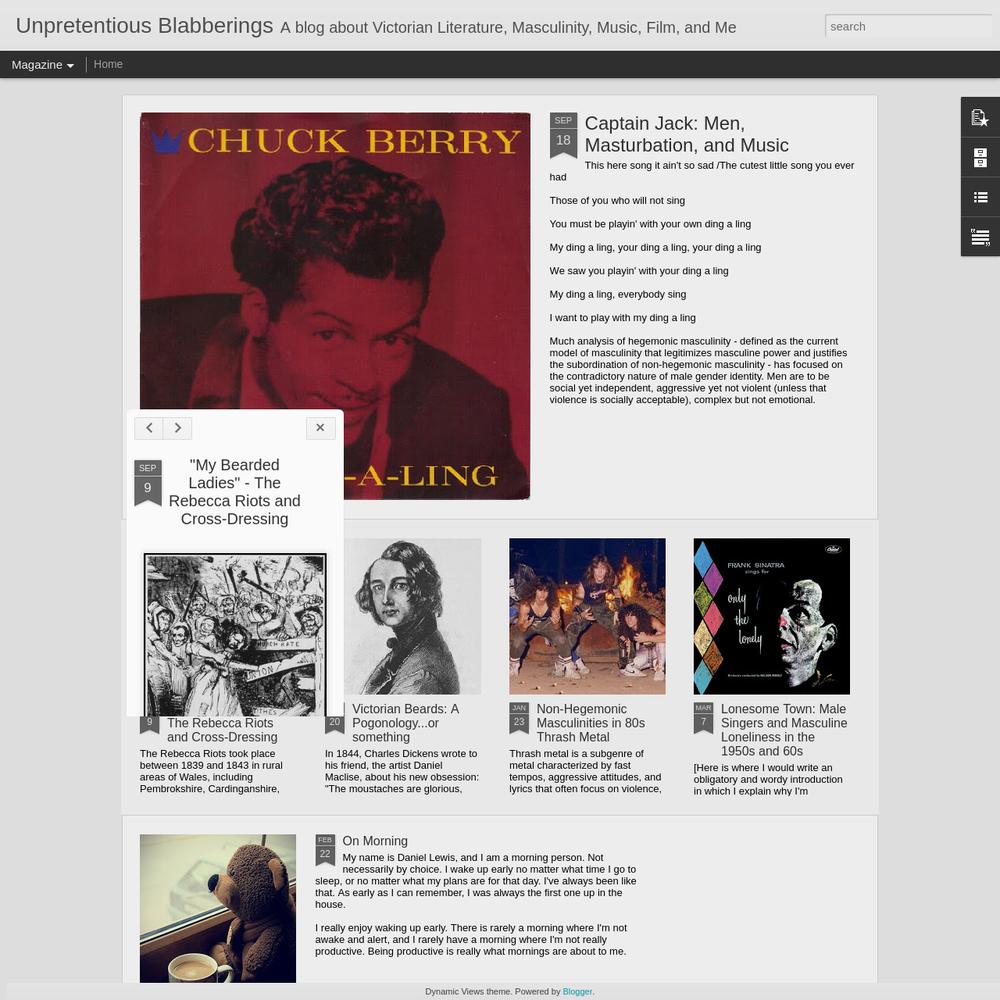This screenshot has height=1000, width=1000.
Task: View the Chuck Berry album cover image
Action: [335, 305]
